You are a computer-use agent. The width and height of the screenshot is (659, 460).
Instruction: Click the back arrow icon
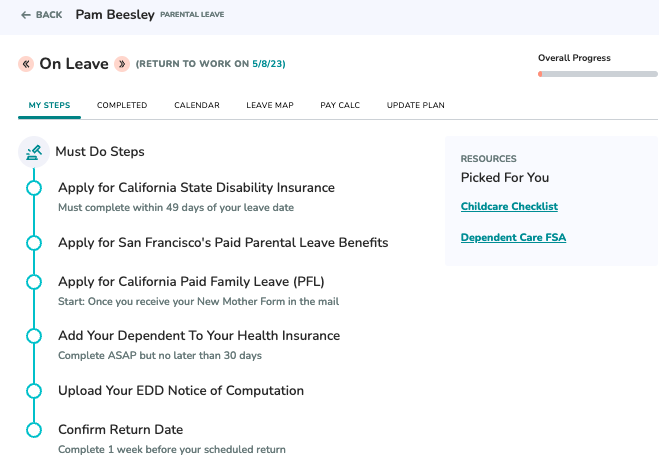(x=26, y=15)
